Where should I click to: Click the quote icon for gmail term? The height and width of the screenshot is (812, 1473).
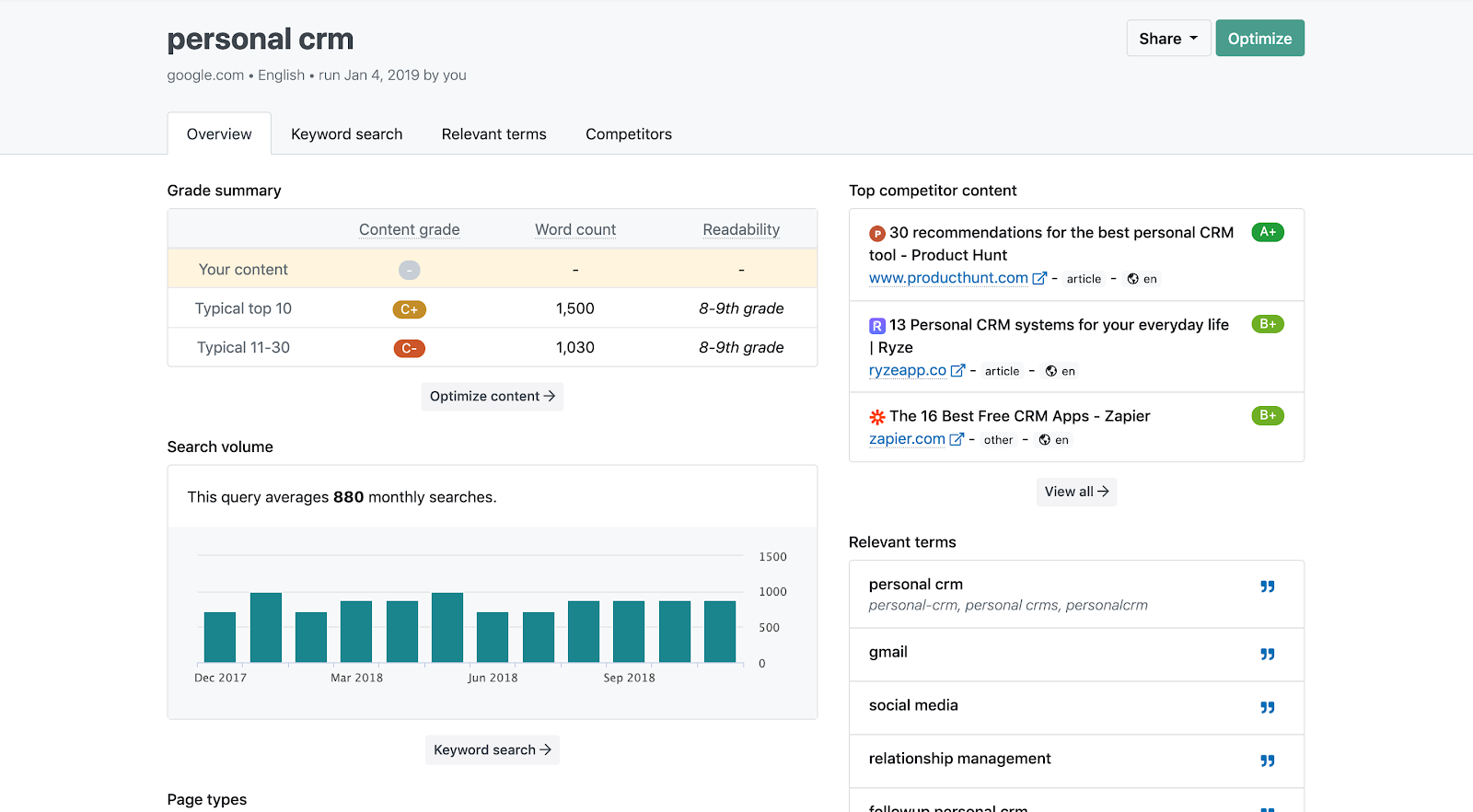click(1268, 655)
